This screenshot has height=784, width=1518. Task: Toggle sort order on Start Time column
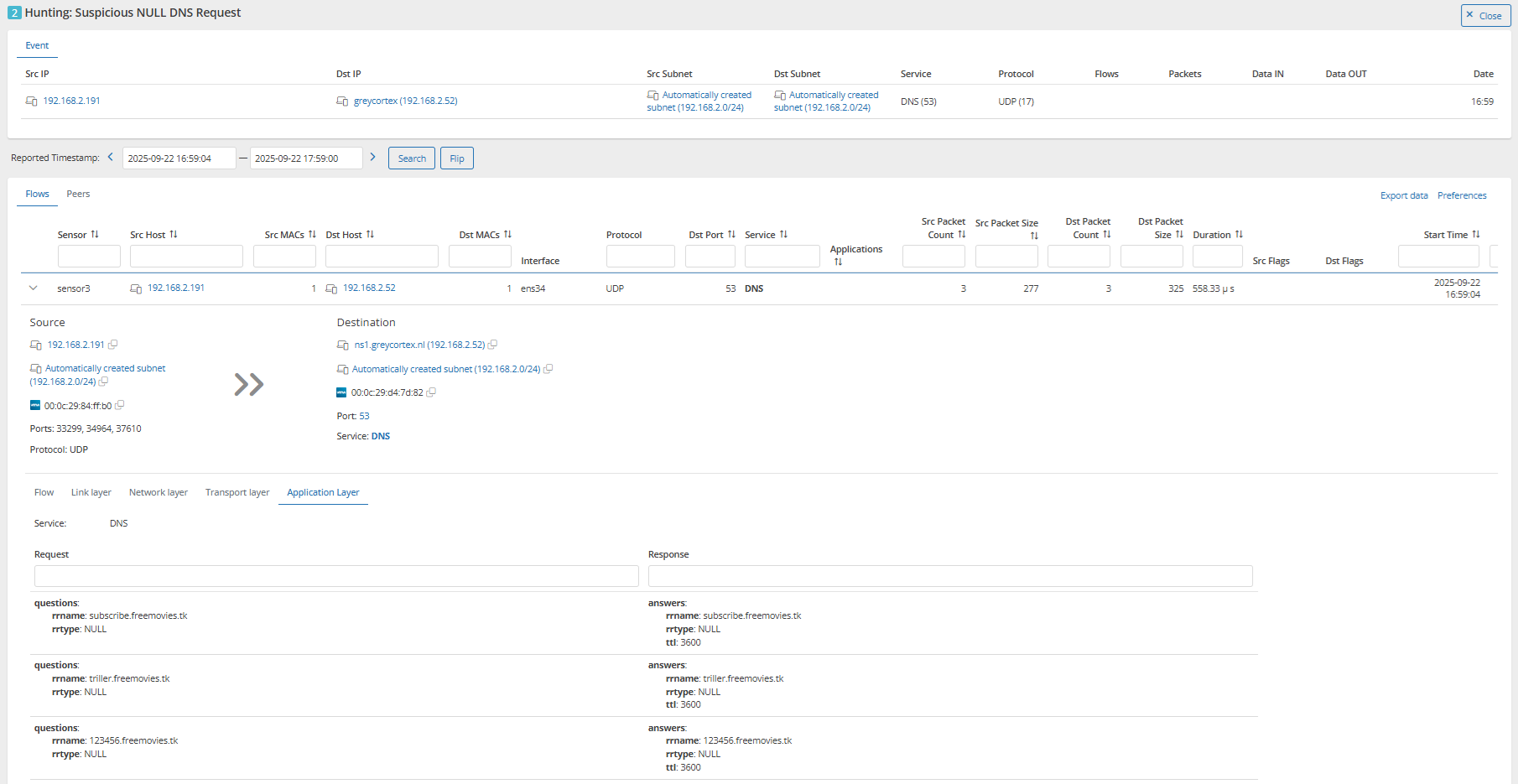[1476, 235]
